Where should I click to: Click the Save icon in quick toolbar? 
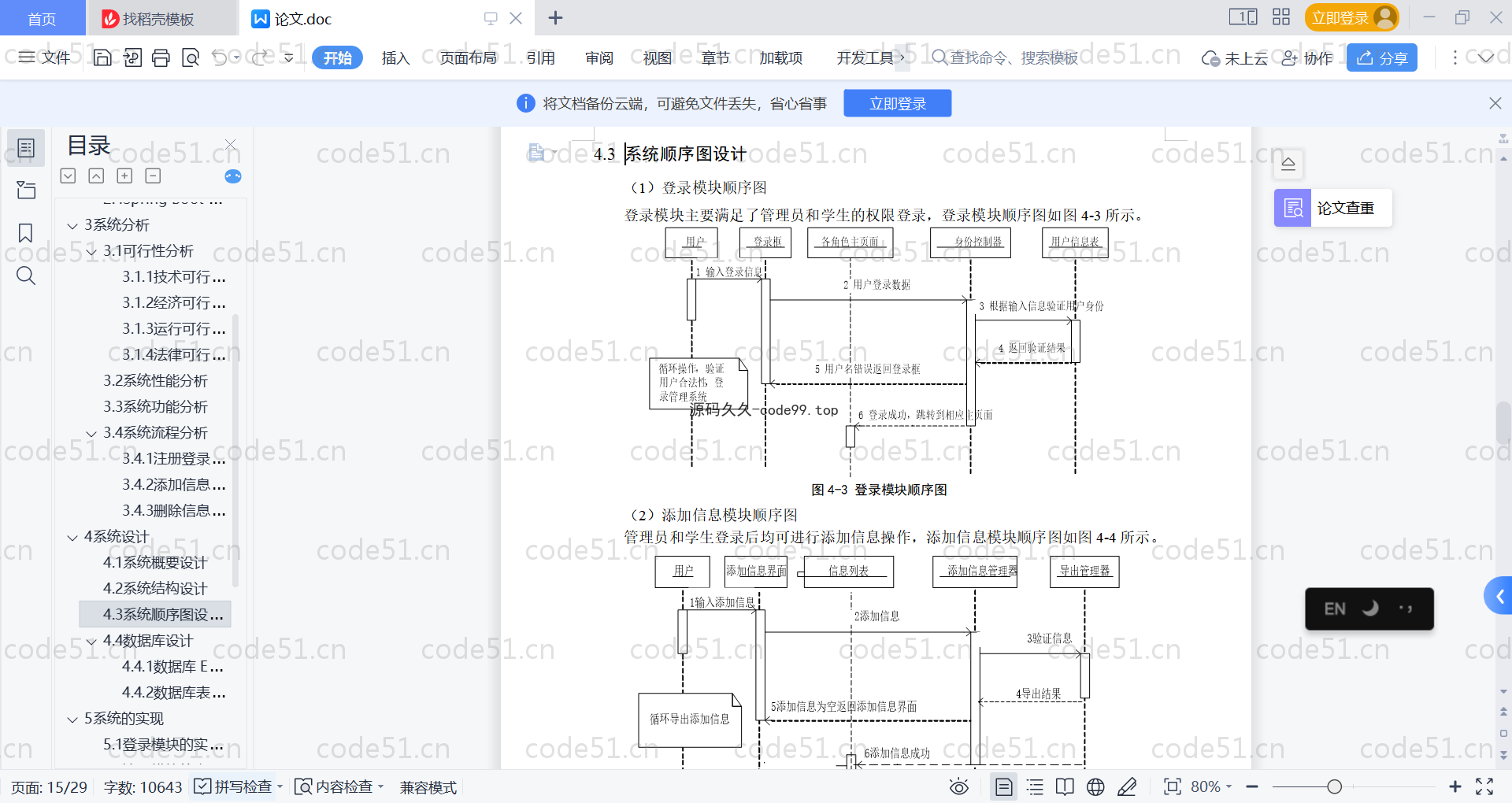click(x=102, y=57)
